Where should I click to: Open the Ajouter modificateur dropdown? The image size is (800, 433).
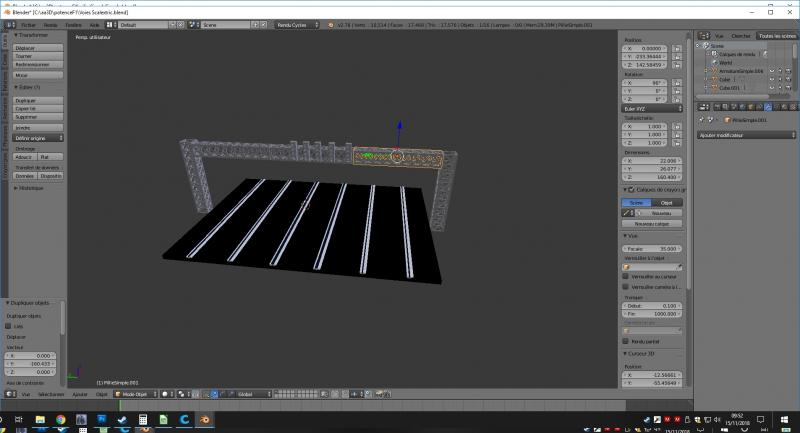point(735,133)
